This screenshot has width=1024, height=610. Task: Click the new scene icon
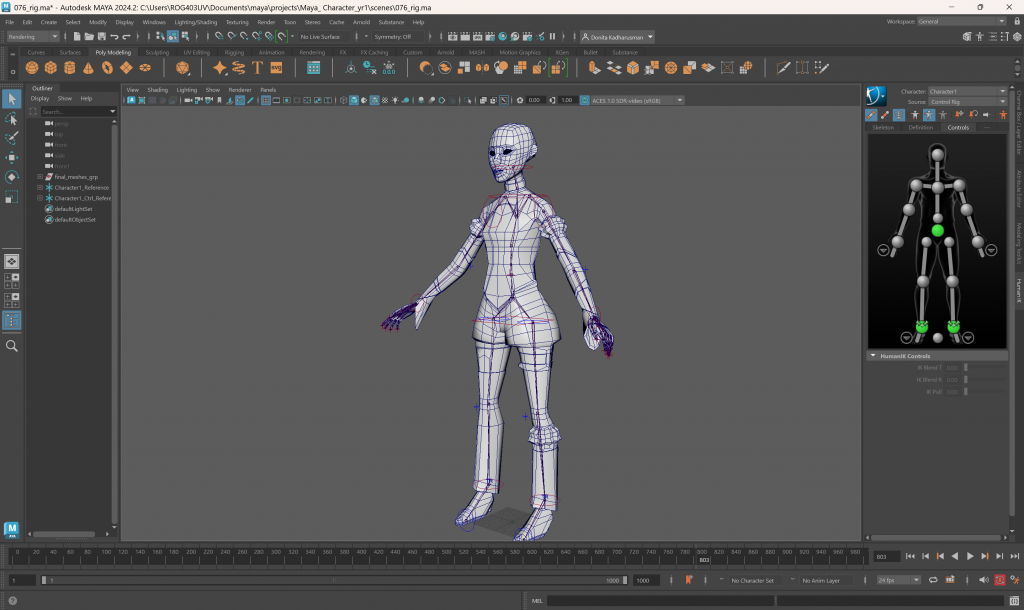[x=76, y=37]
